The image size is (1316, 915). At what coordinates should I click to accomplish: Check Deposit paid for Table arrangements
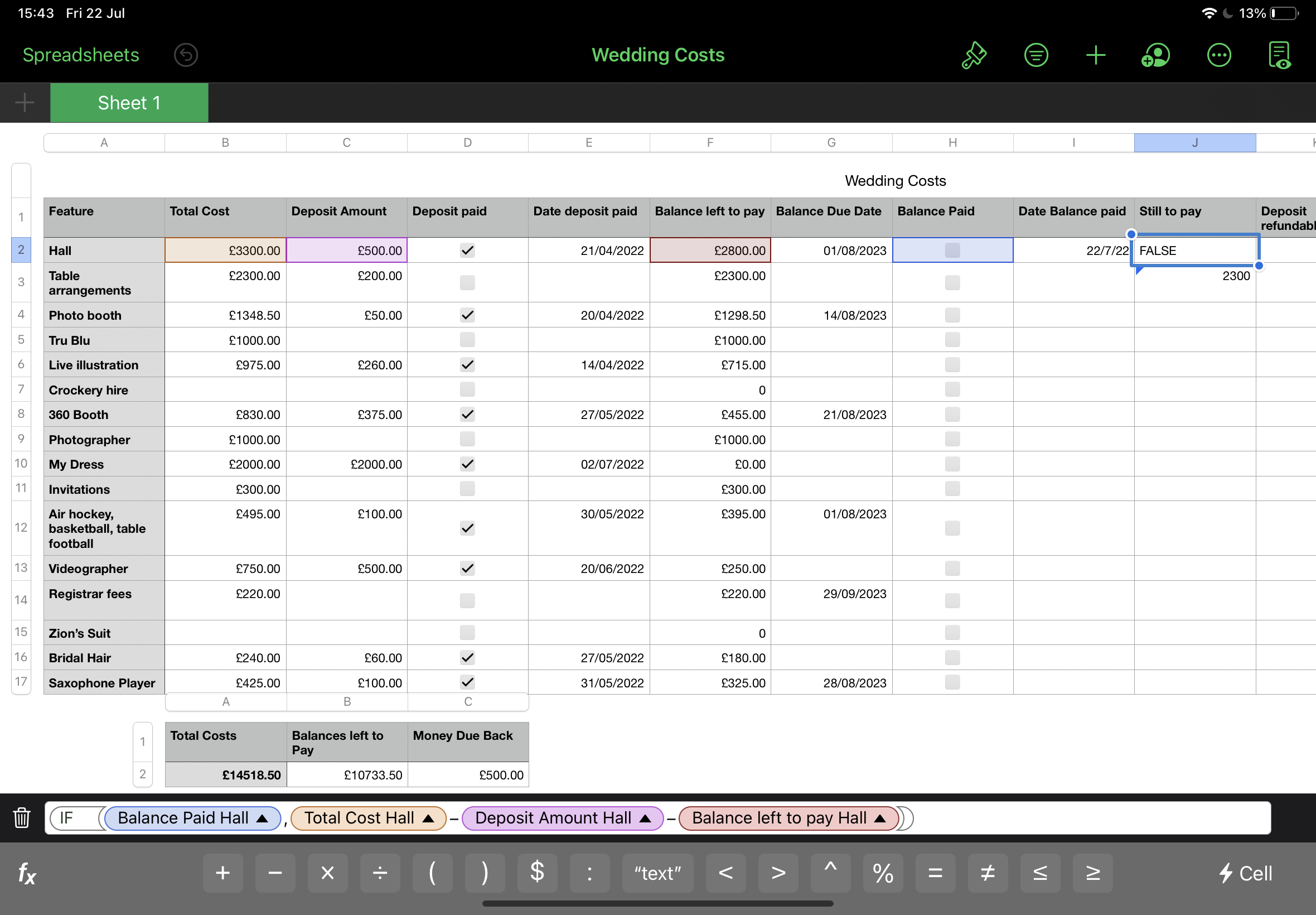pyautogui.click(x=467, y=283)
